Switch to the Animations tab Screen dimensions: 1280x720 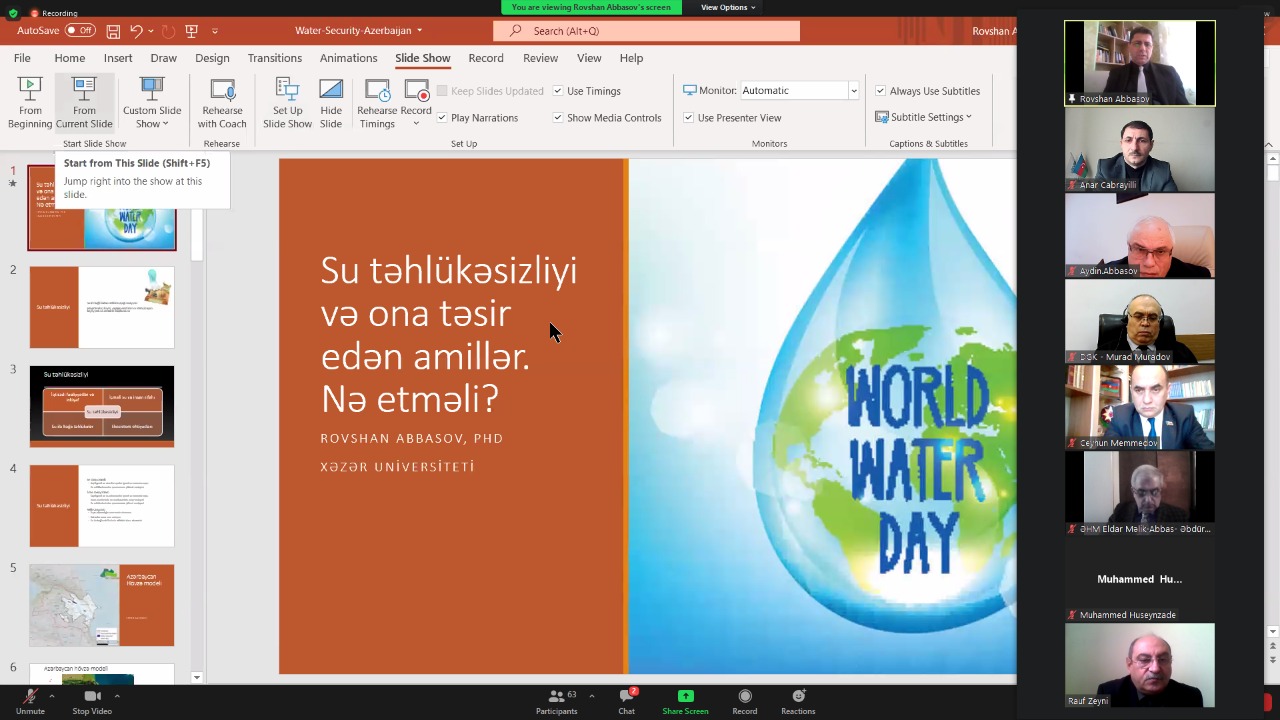coord(349,58)
